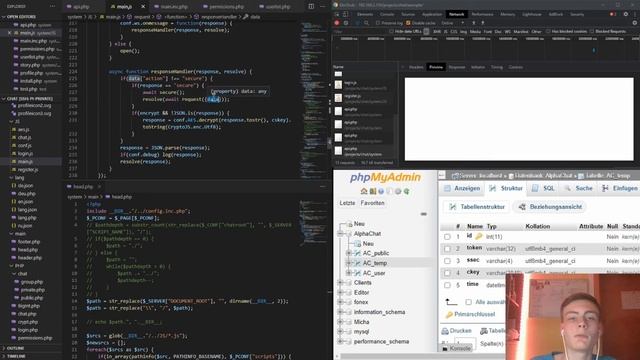The width and height of the screenshot is (640, 360).
Task: Click the editor more actions ellipsis
Action: pyautogui.click(x=322, y=7)
